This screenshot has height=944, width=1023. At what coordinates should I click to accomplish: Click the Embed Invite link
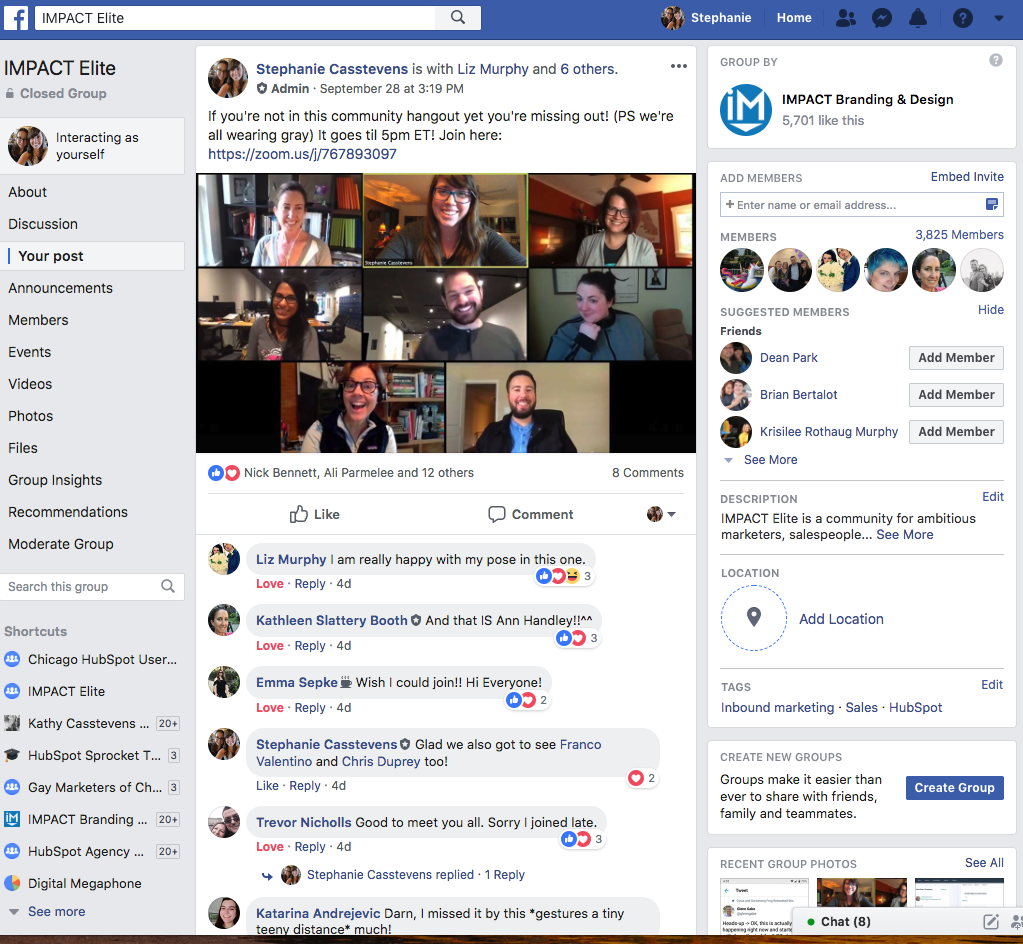tap(967, 177)
